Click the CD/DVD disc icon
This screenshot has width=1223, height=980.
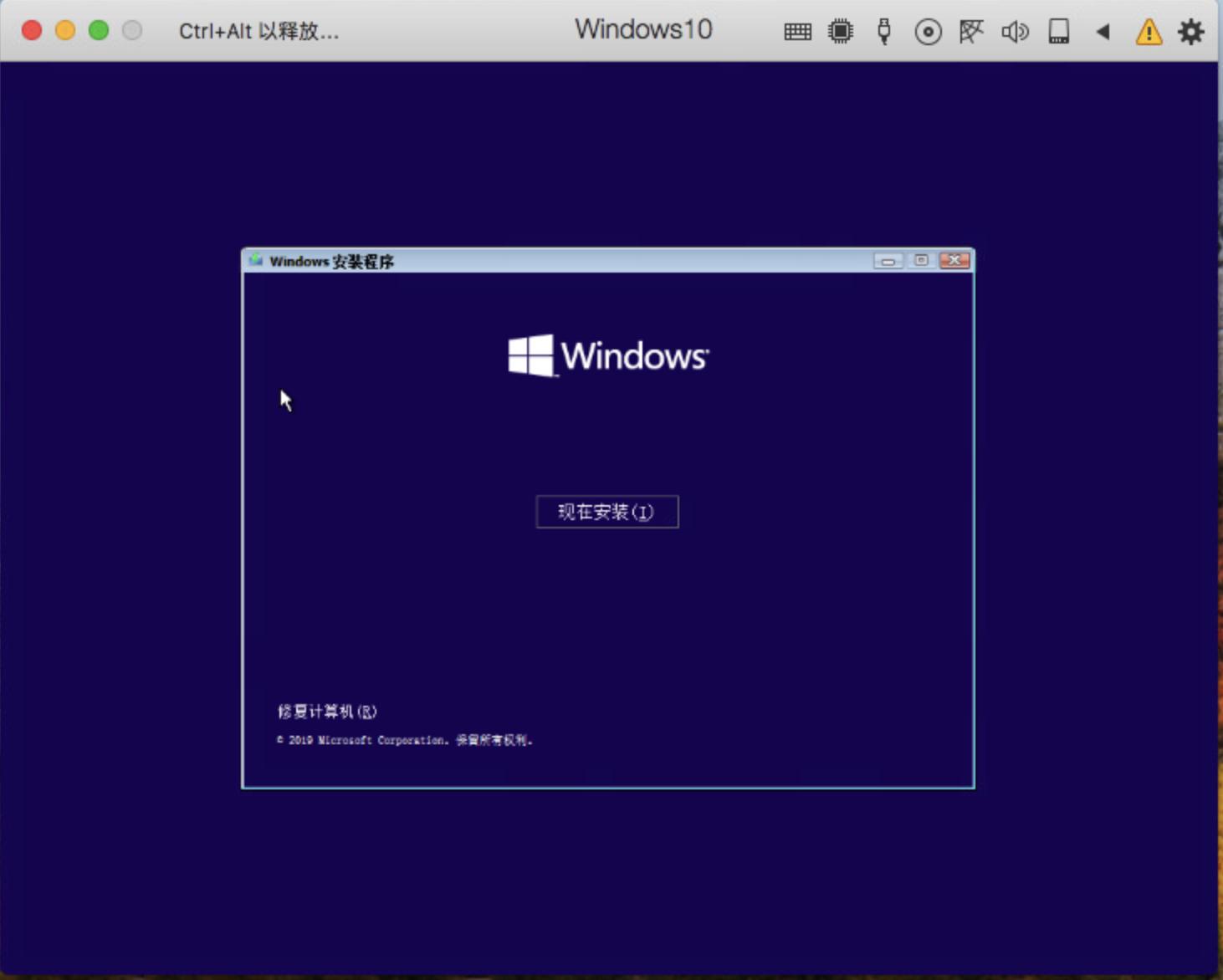(928, 32)
